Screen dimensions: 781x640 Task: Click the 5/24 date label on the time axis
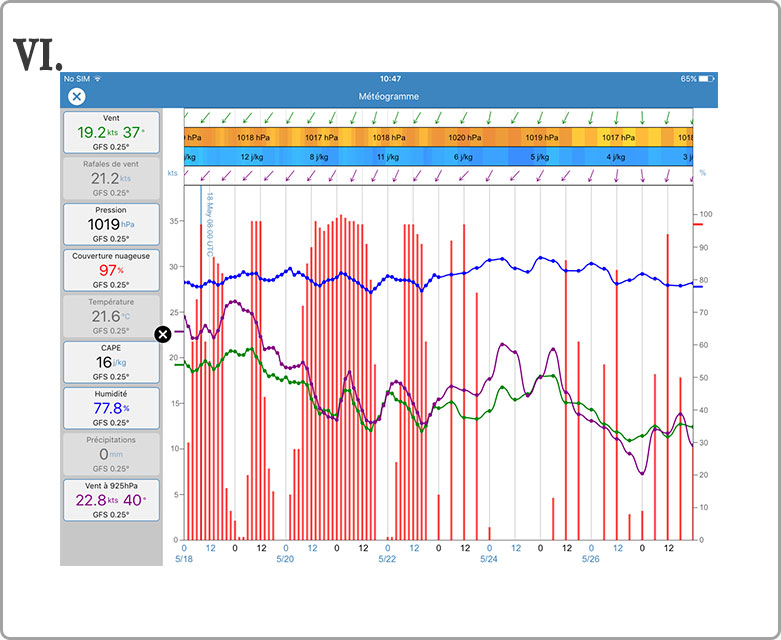pyautogui.click(x=489, y=559)
